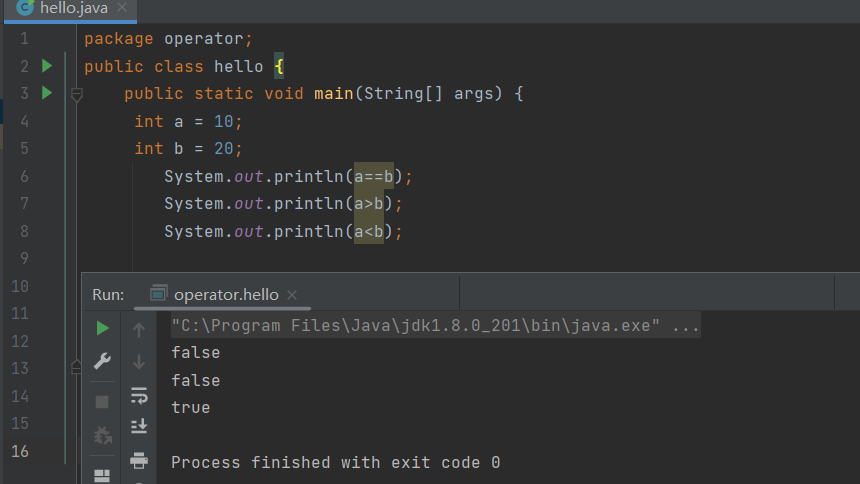Close the hello.java editor tab
860x484 pixels.
(x=122, y=8)
